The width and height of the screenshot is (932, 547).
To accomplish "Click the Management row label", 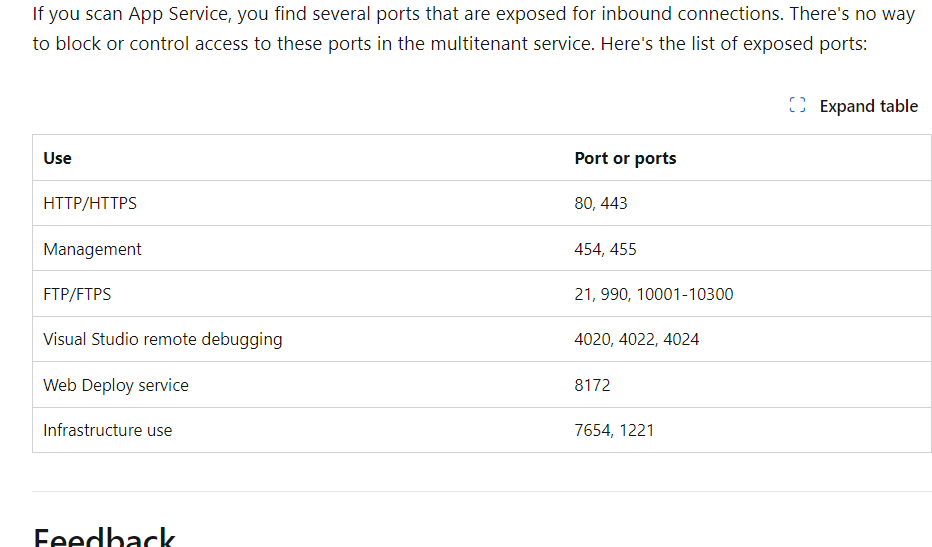I will (92, 249).
